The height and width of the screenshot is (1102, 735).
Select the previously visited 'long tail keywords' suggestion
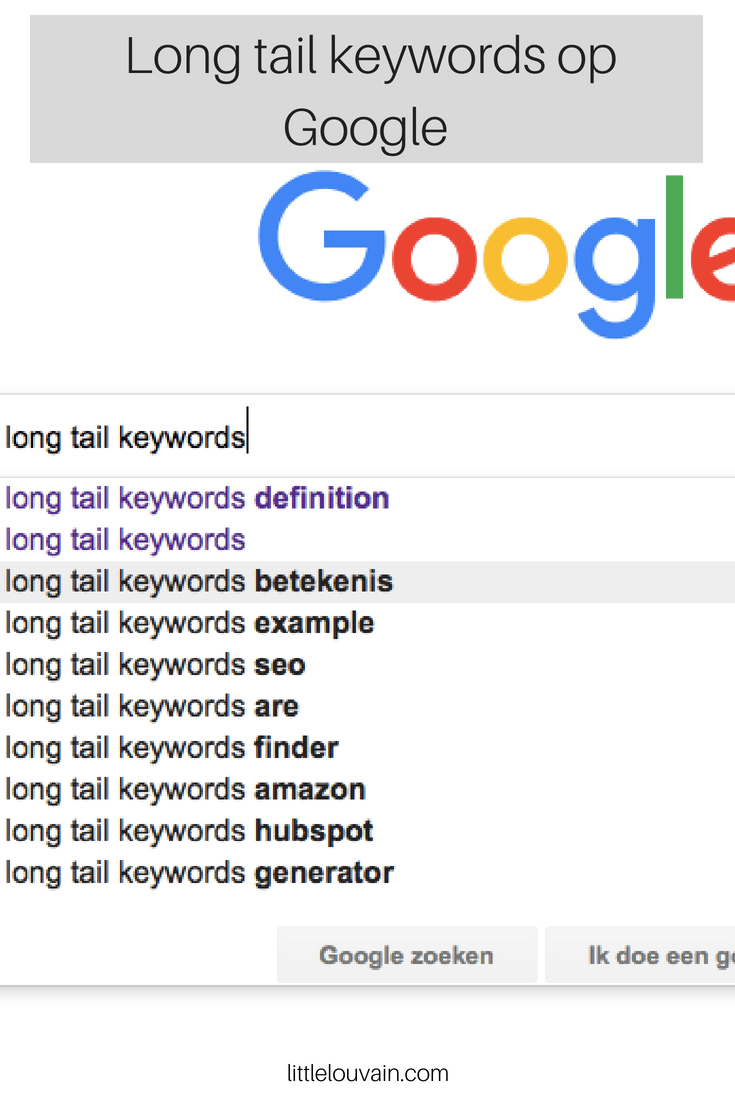point(124,539)
